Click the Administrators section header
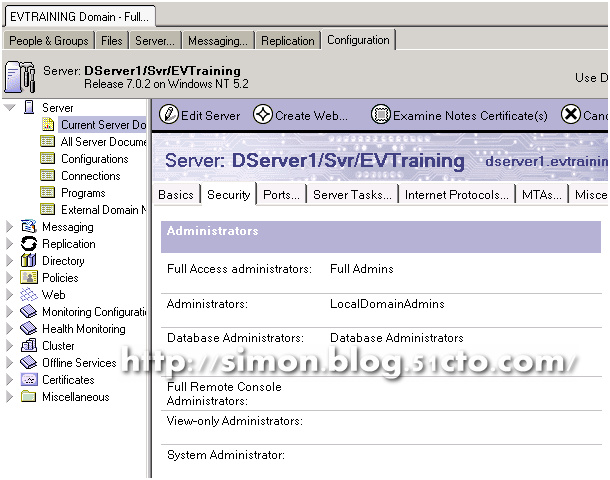This screenshot has width=610, height=480. 381,236
